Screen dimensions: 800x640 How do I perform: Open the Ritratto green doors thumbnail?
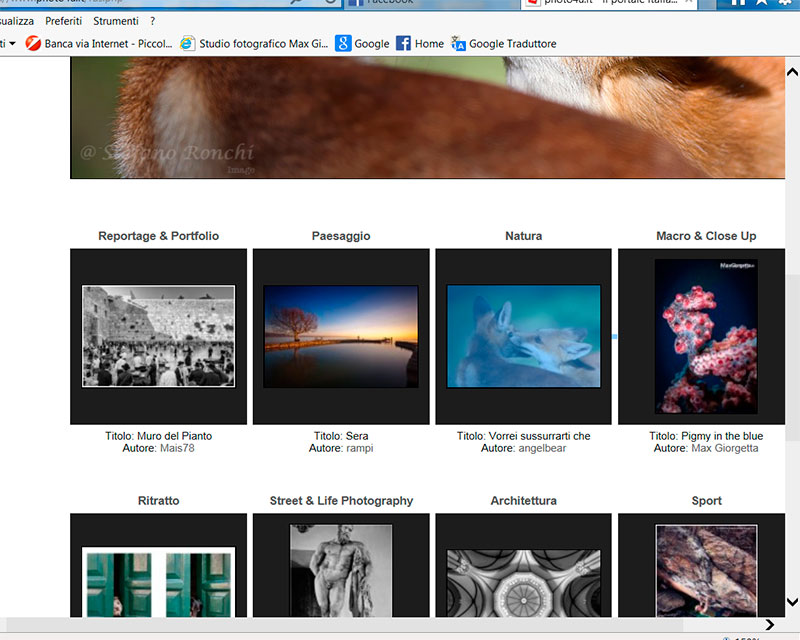click(159, 582)
